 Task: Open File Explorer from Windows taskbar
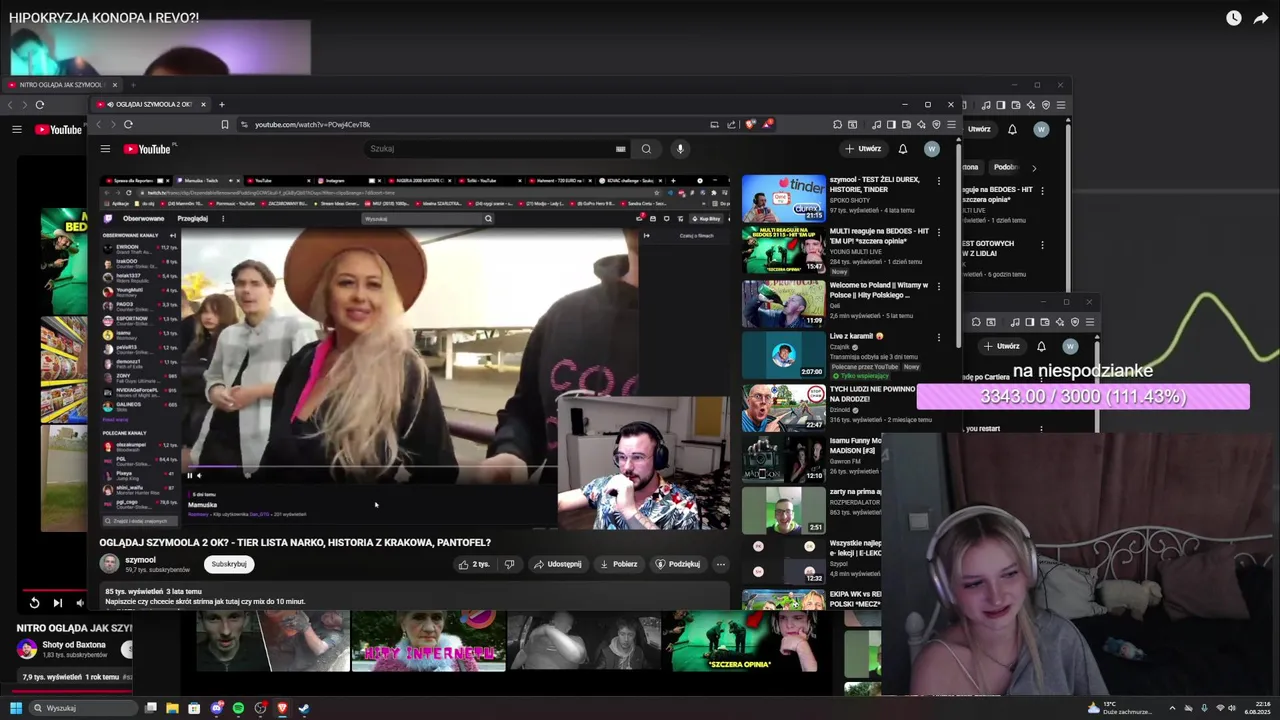click(x=172, y=708)
